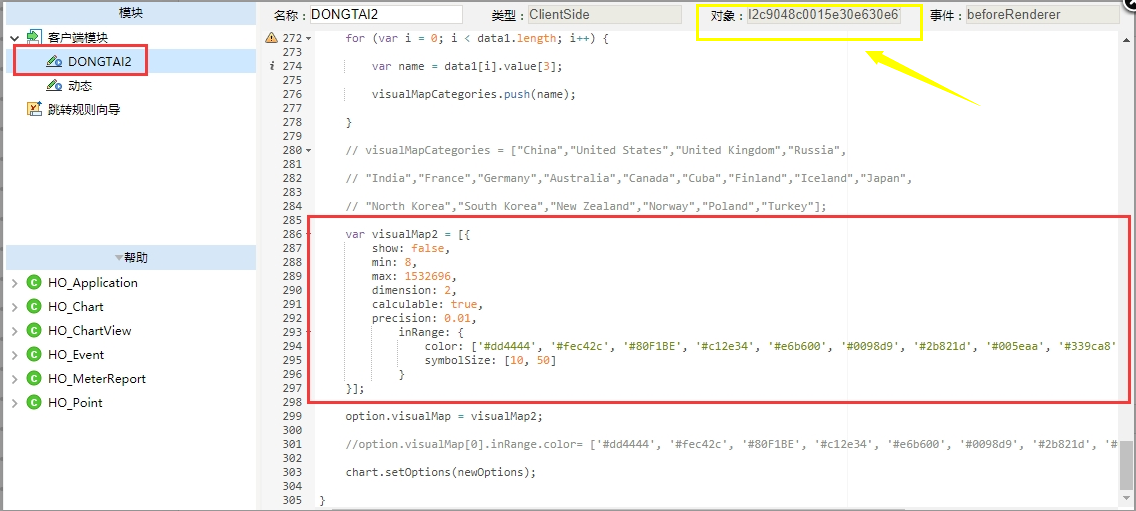Screen dimensions: 1136x511
Task: Click the 跳转规则向导 wizard icon
Action: coord(34,109)
